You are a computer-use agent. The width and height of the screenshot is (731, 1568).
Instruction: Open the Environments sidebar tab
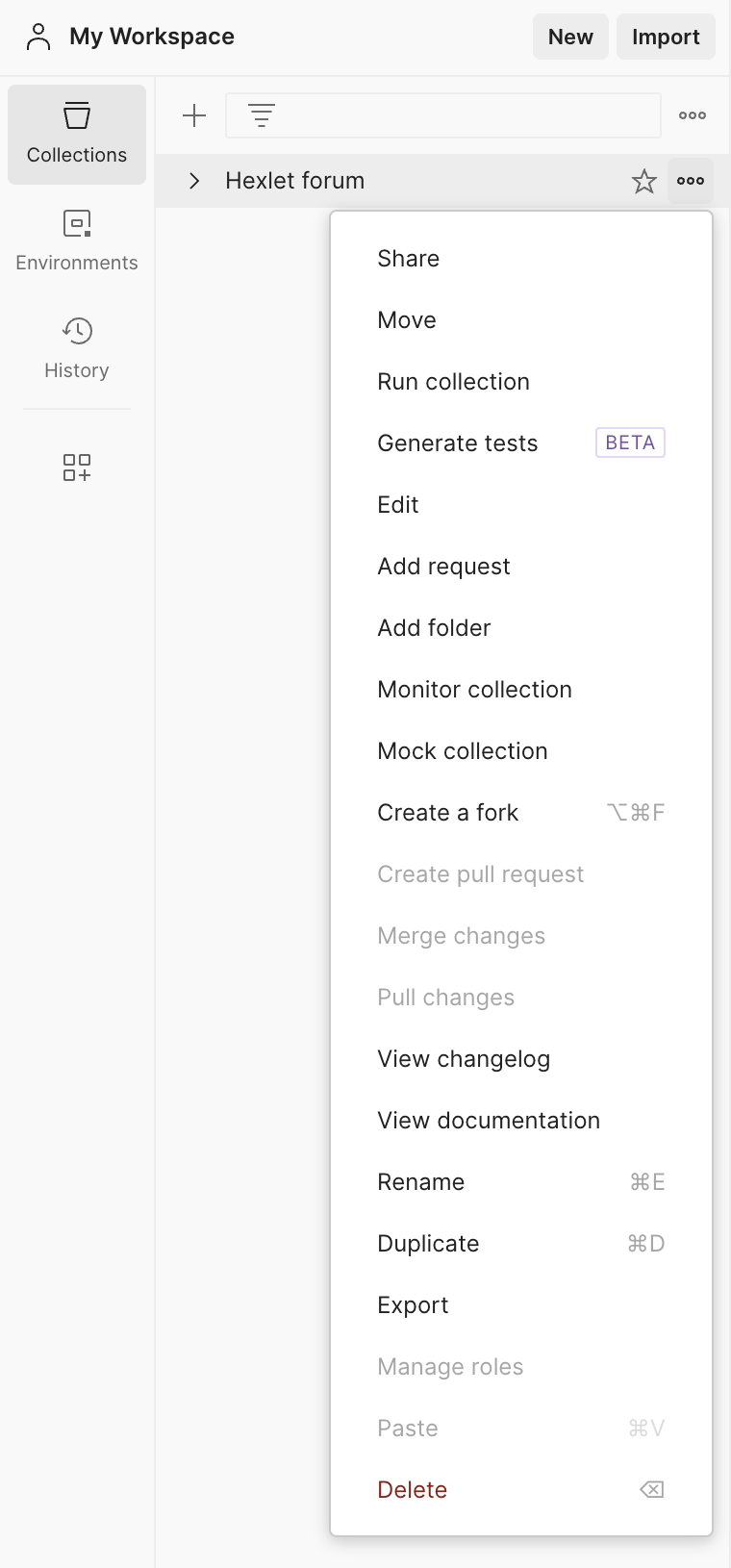pyautogui.click(x=77, y=241)
